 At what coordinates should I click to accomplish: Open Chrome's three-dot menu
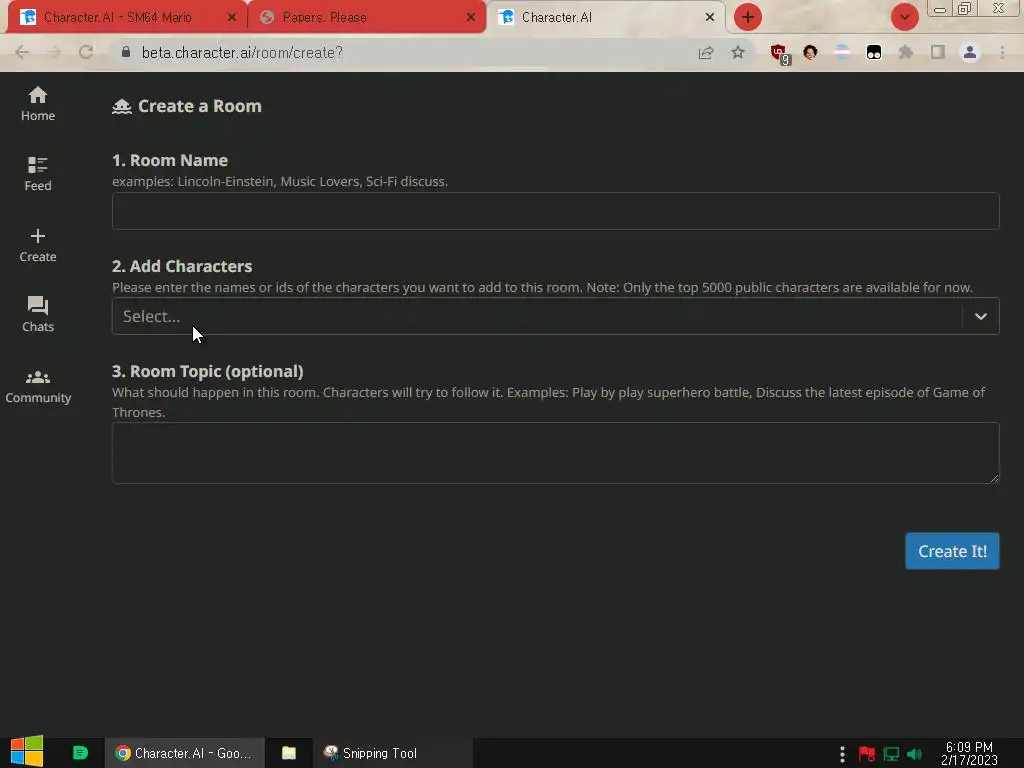tap(1002, 52)
